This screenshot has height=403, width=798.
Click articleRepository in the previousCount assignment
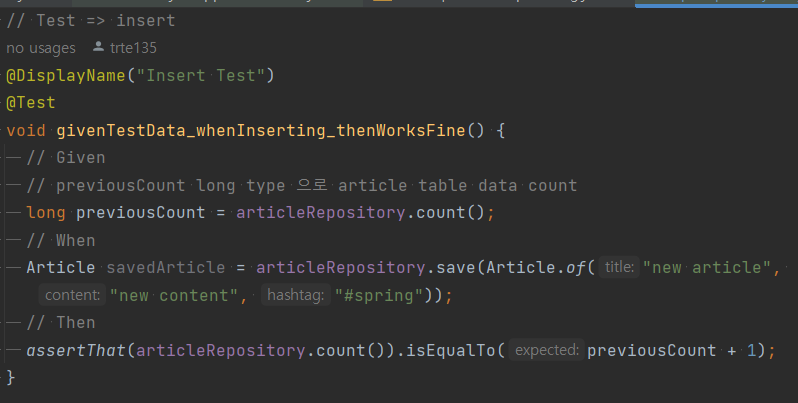pos(321,213)
